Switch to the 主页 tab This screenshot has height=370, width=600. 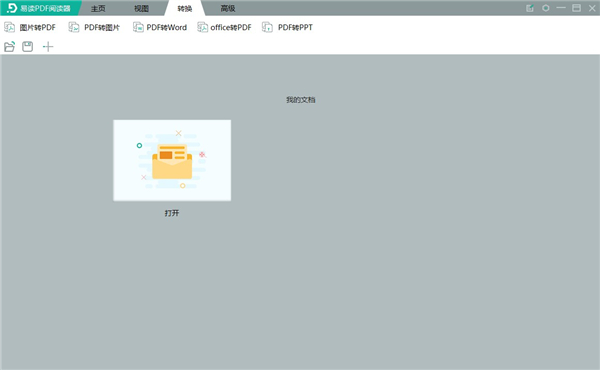98,8
